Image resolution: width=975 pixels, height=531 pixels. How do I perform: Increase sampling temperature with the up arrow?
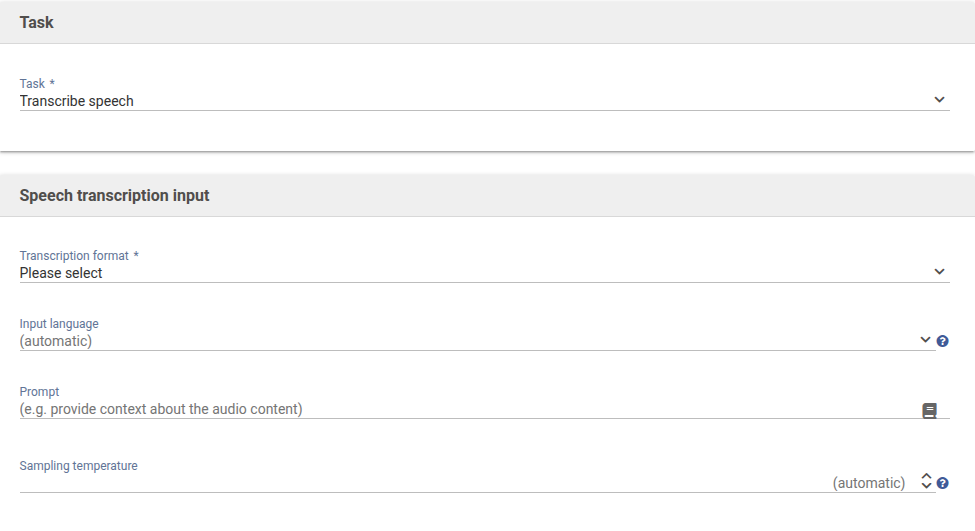pos(926,477)
